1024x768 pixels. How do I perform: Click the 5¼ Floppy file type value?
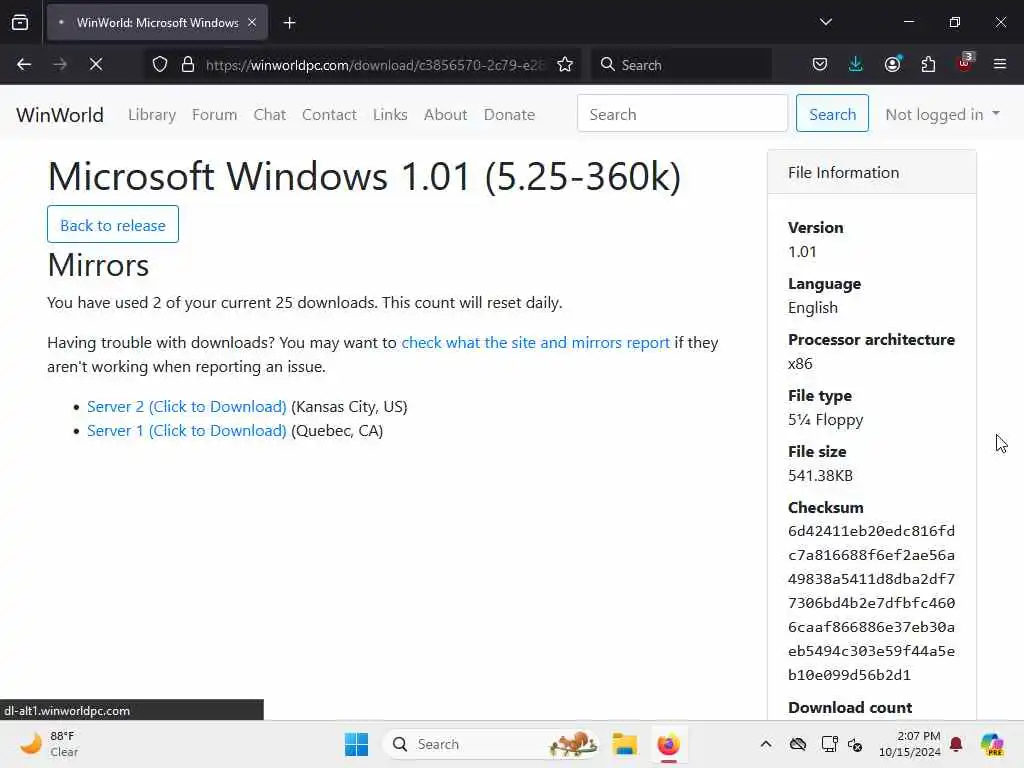coord(825,419)
